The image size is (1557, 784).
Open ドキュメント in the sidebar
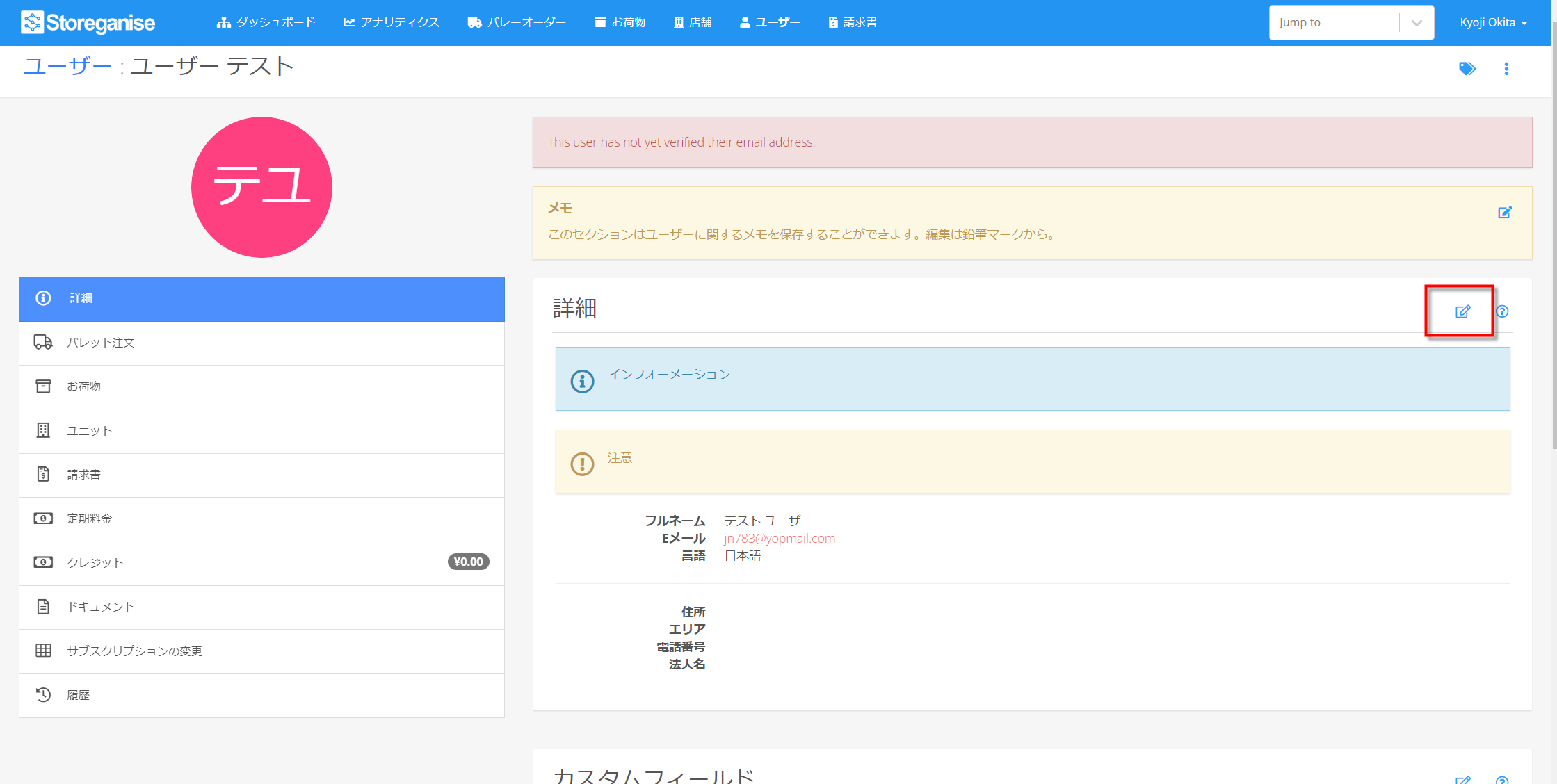click(x=261, y=607)
